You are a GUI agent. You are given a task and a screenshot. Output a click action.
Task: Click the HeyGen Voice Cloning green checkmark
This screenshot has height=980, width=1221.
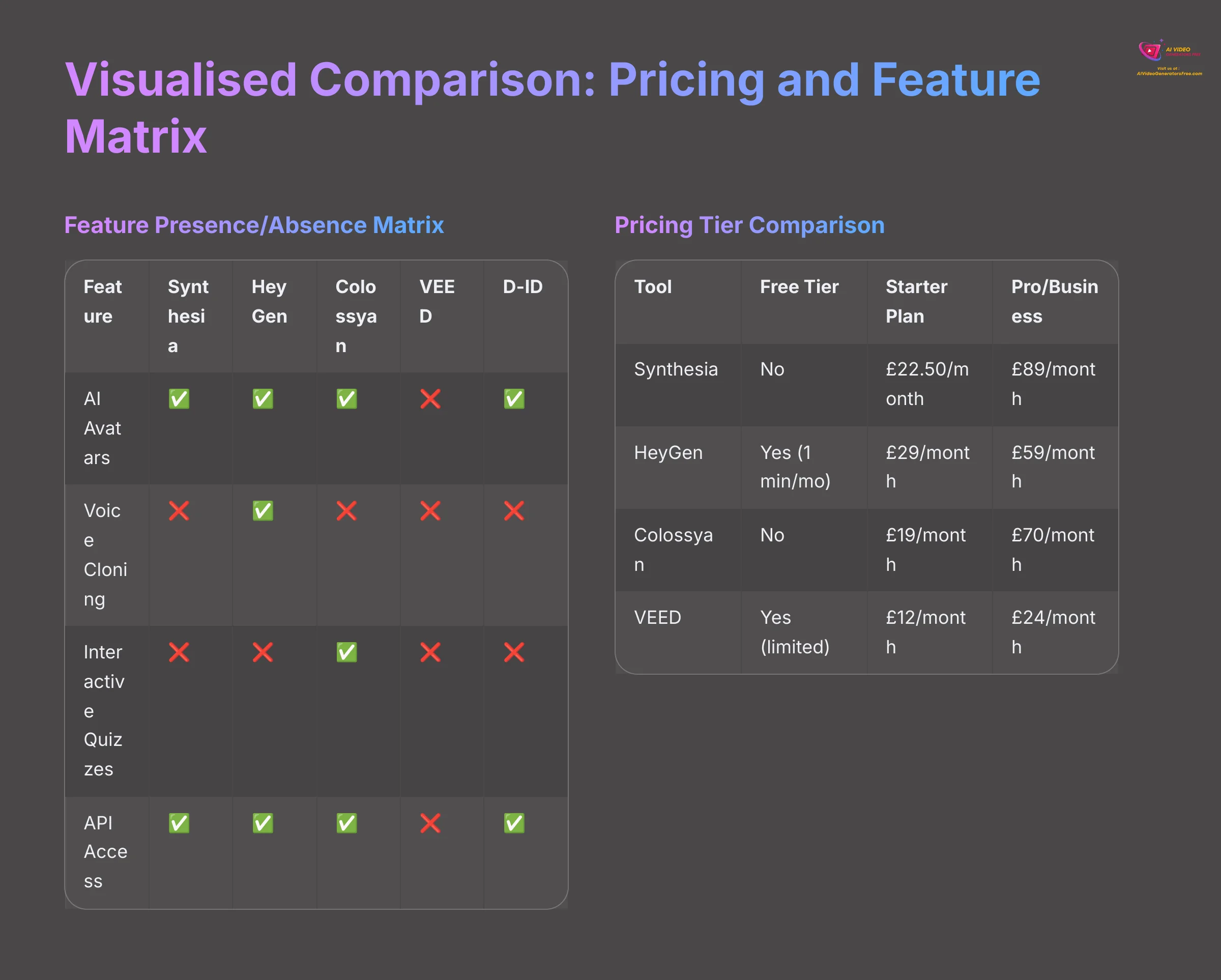pyautogui.click(x=263, y=511)
